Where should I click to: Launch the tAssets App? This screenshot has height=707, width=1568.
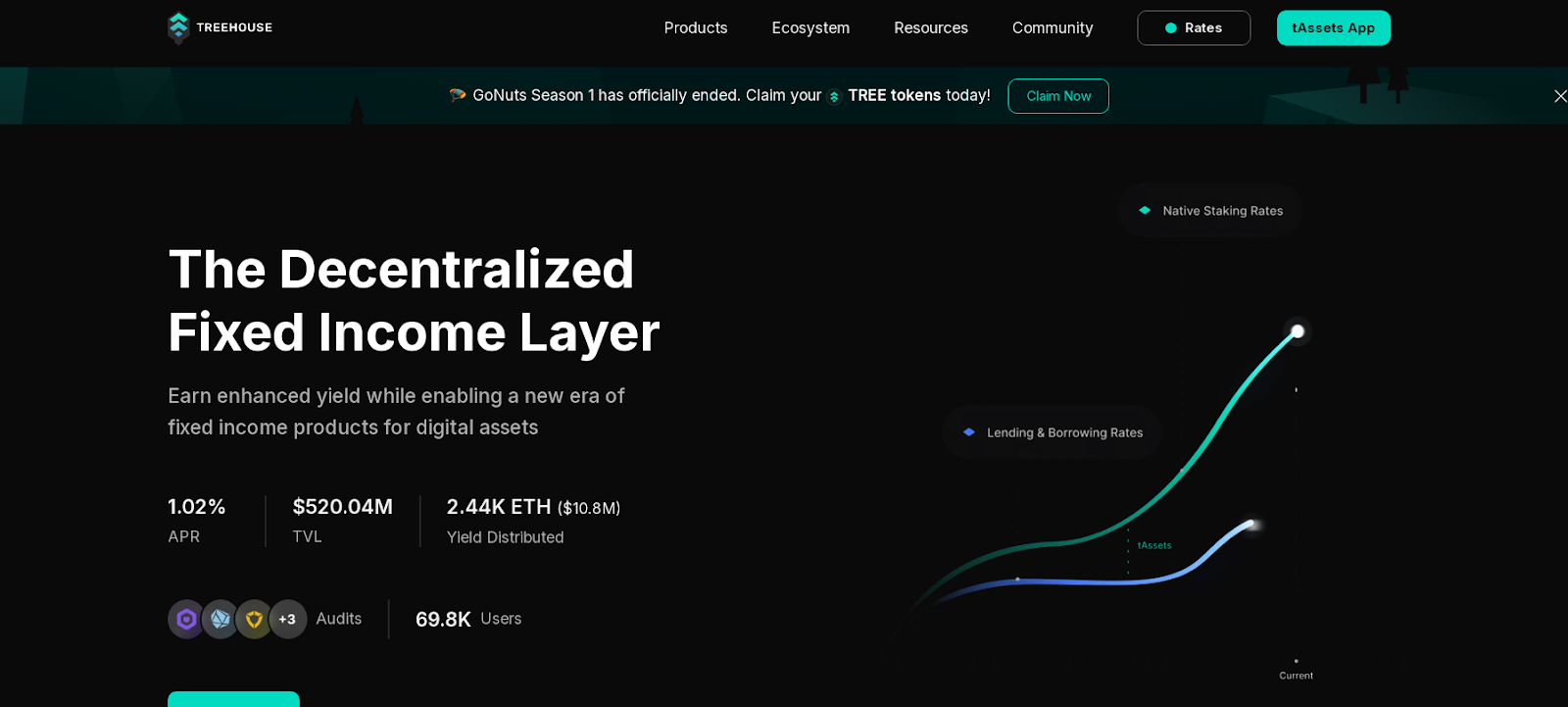click(1332, 27)
